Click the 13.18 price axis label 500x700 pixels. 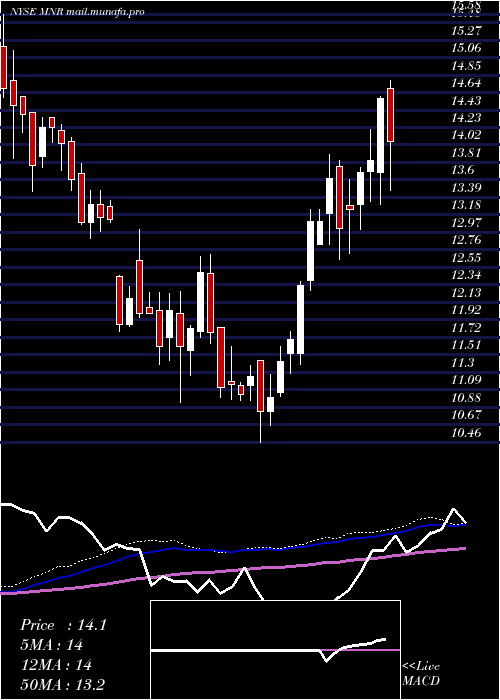click(x=467, y=205)
